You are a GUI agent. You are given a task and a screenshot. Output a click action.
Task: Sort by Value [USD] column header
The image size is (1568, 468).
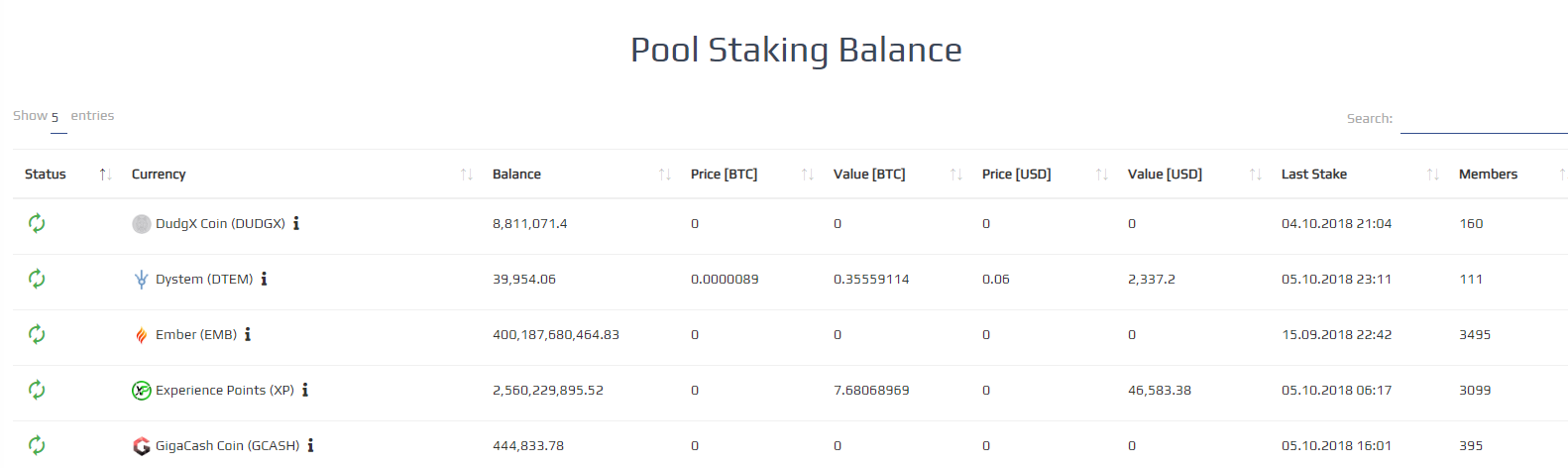[1192, 175]
